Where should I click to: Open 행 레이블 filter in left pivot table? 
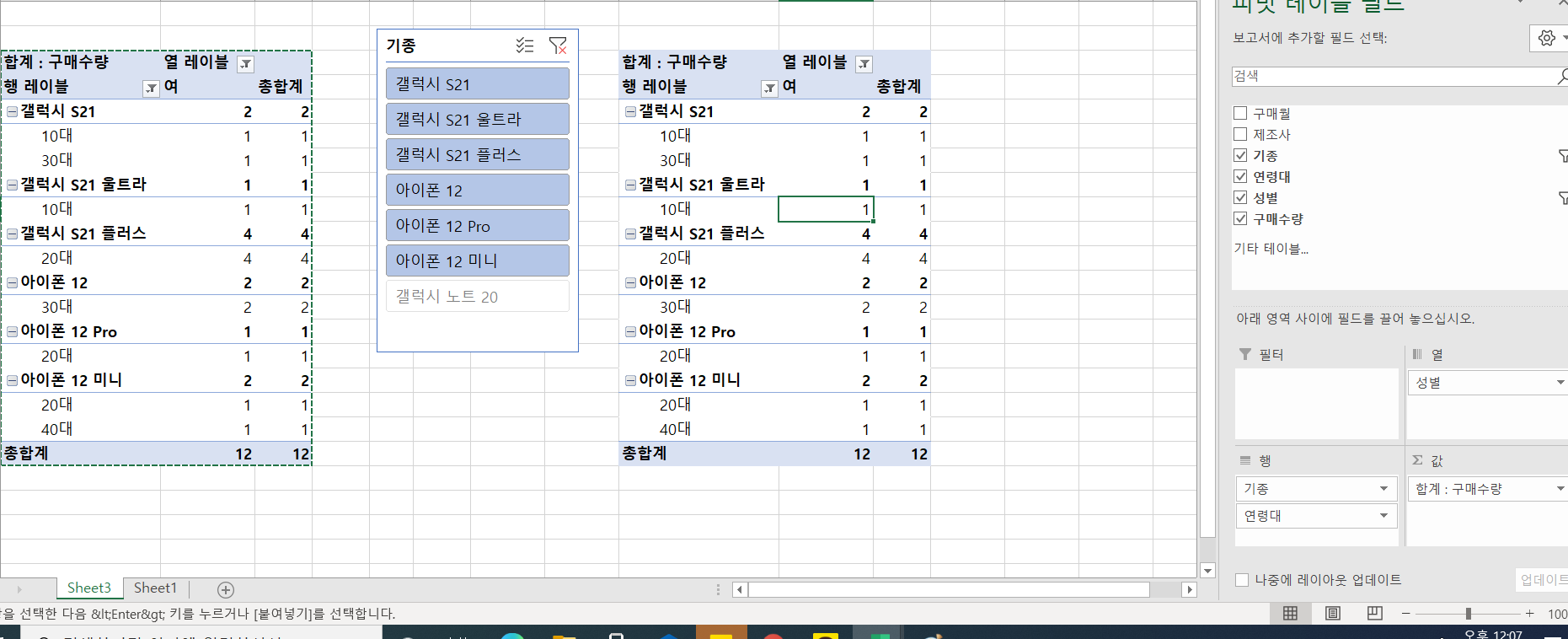[x=151, y=88]
